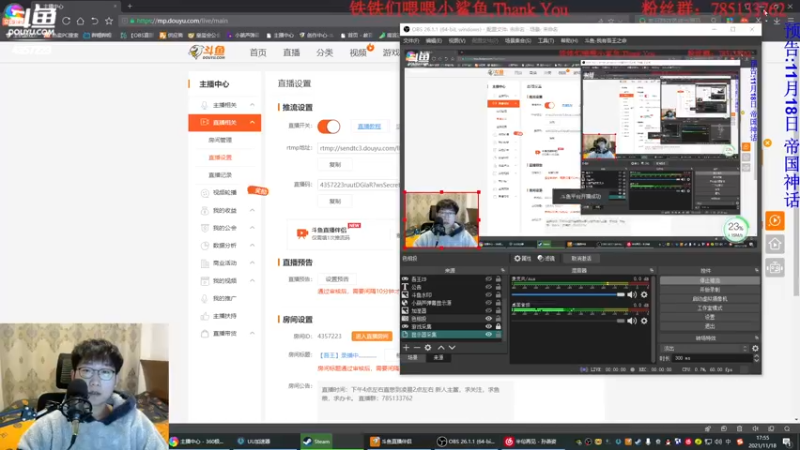This screenshot has width=800, height=450.
Task: Open 房间管理 sidebar item
Action: [220, 140]
